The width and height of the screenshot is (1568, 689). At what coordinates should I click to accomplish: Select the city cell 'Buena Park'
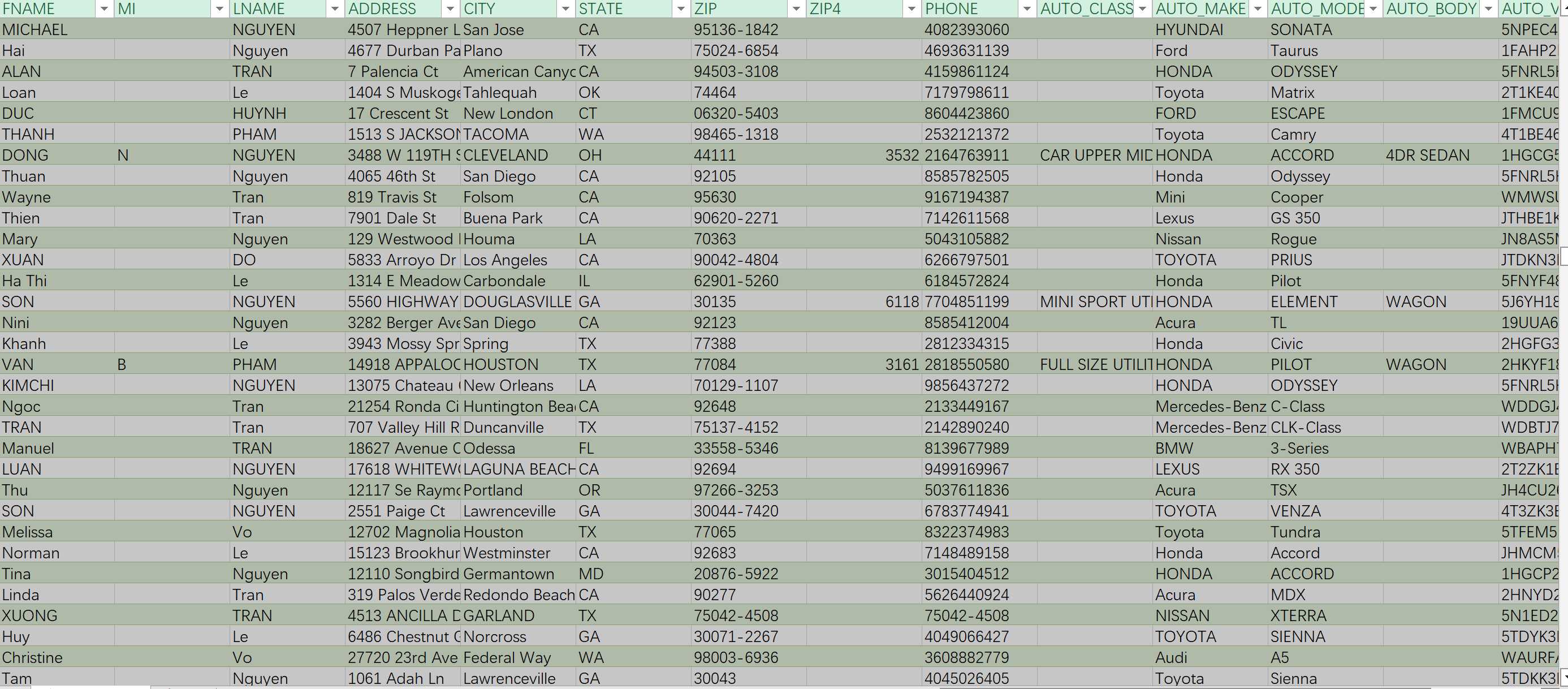pyautogui.click(x=518, y=218)
